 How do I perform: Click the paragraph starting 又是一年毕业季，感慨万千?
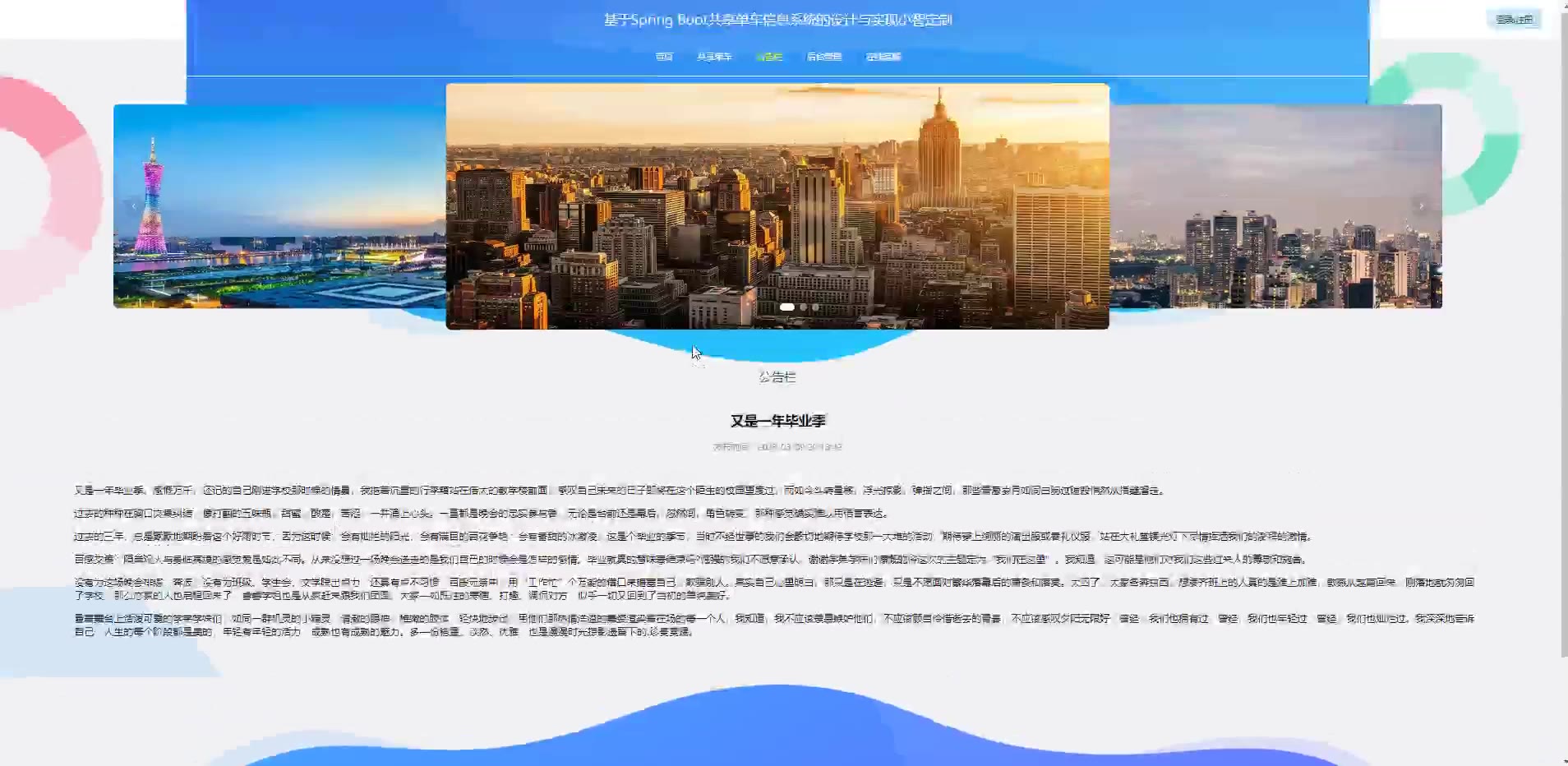pyautogui.click(x=620, y=491)
